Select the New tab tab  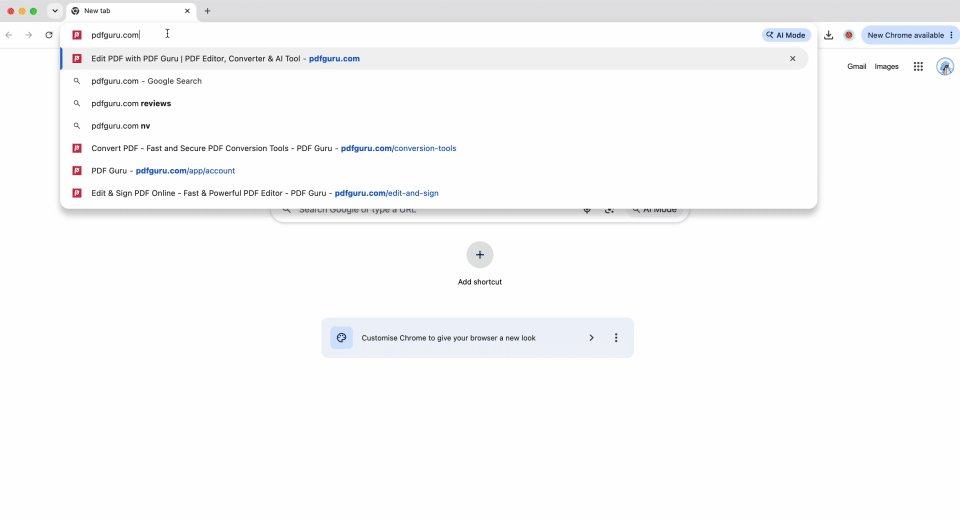tap(131, 11)
